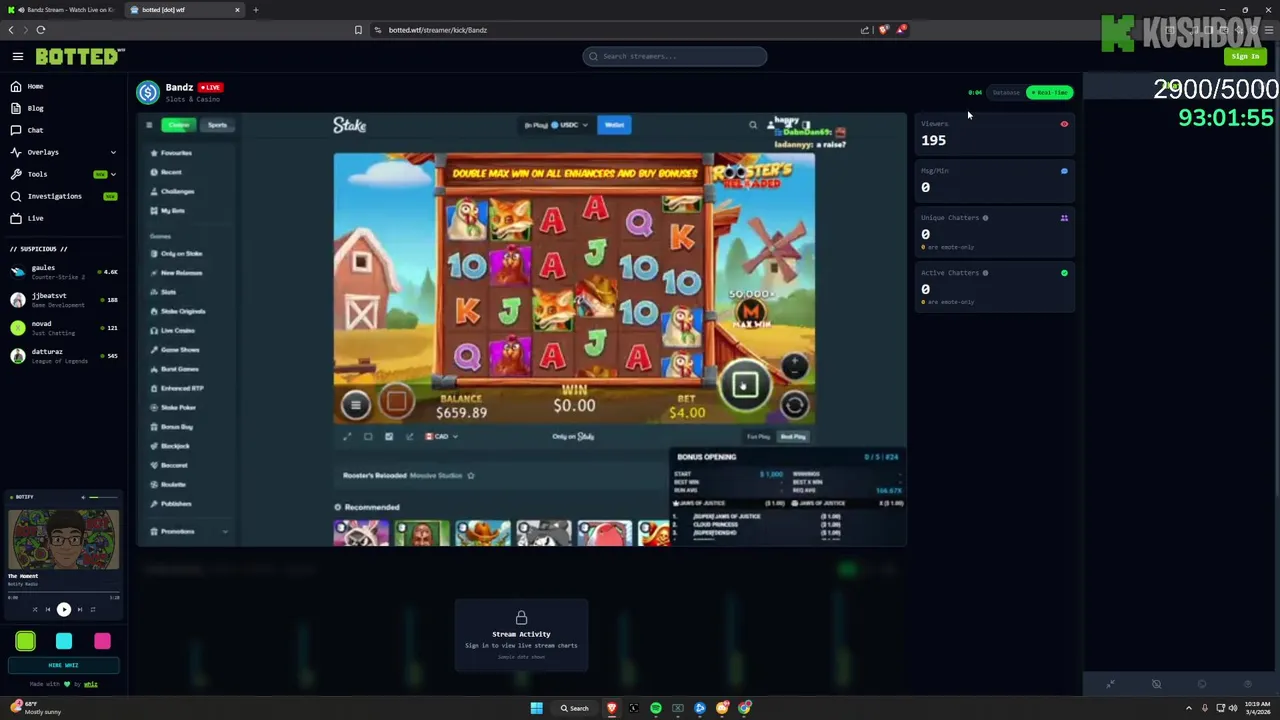Expand the Tools submenu chevron
The width and height of the screenshot is (1280, 720).
pos(113,174)
